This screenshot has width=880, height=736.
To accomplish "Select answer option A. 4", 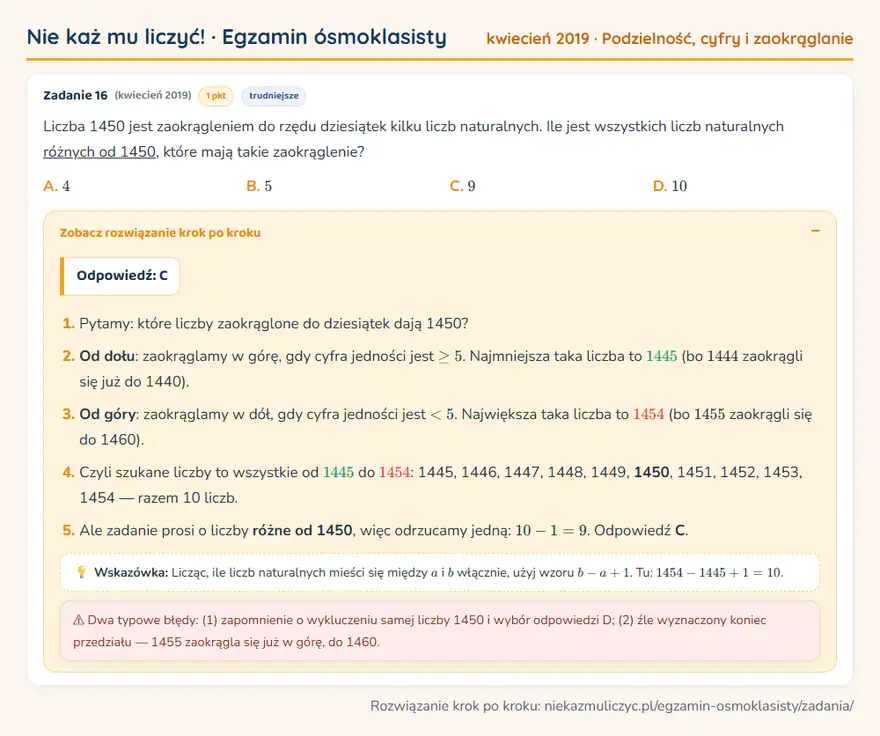I will [57, 186].
